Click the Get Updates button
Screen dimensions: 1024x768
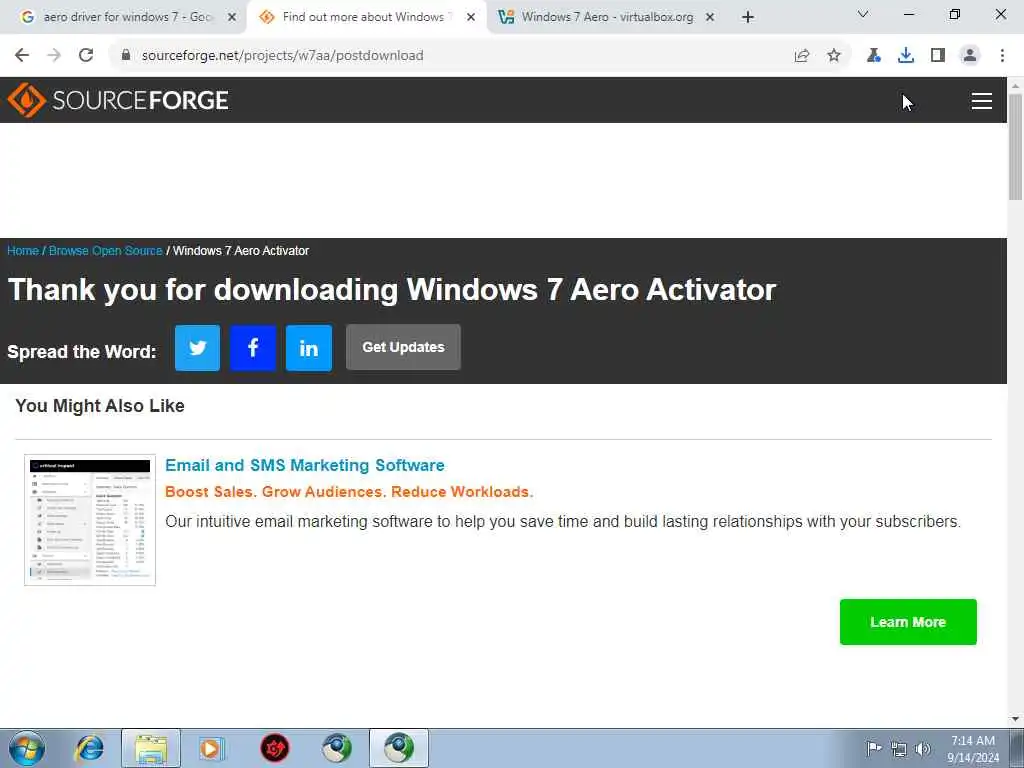pos(403,347)
